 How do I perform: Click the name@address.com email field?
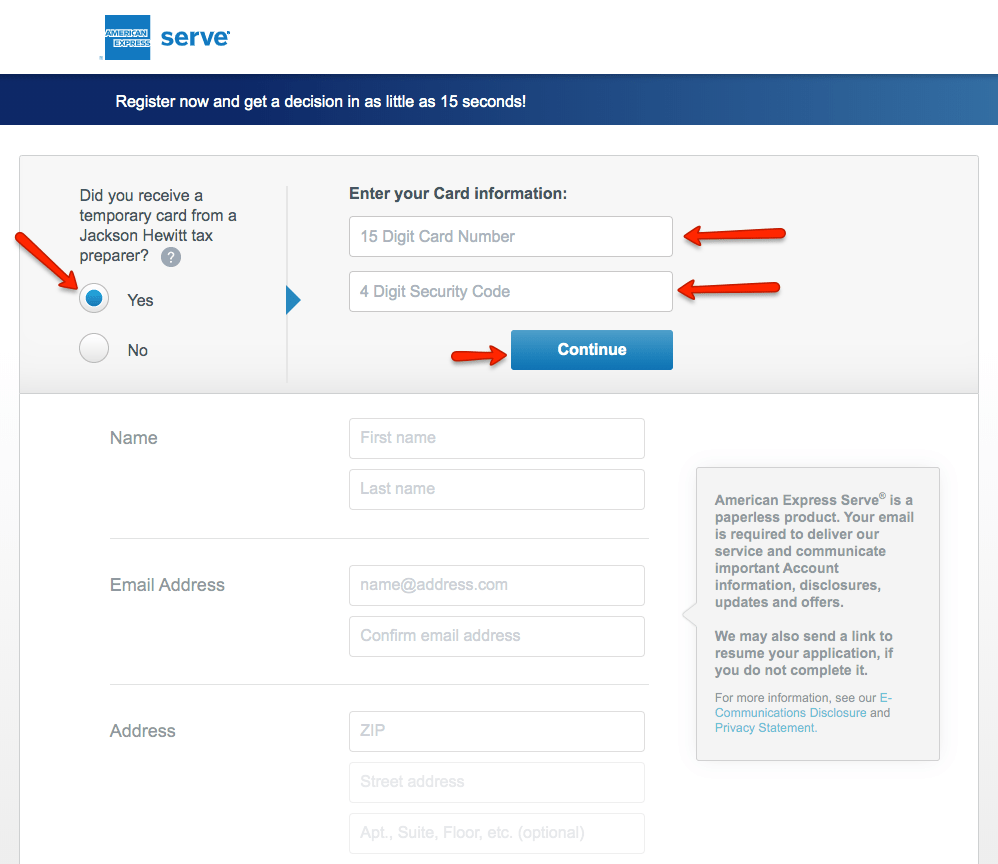click(x=496, y=585)
